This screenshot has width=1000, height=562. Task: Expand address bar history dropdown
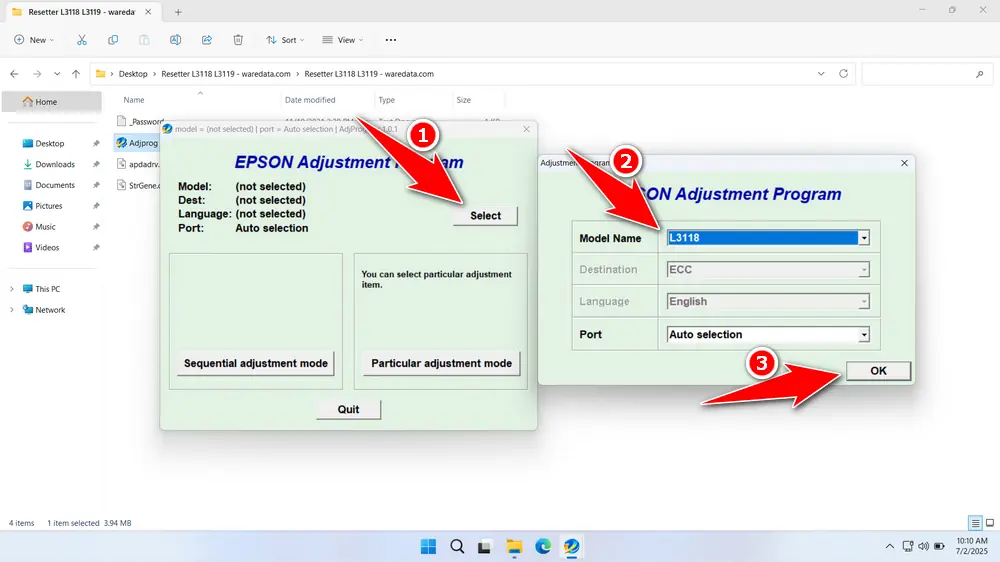coord(821,73)
